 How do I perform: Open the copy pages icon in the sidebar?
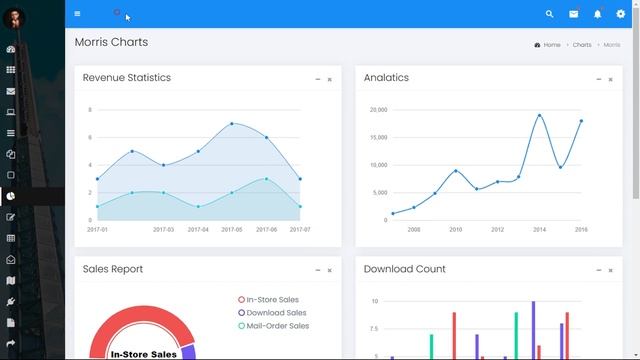tap(11, 154)
